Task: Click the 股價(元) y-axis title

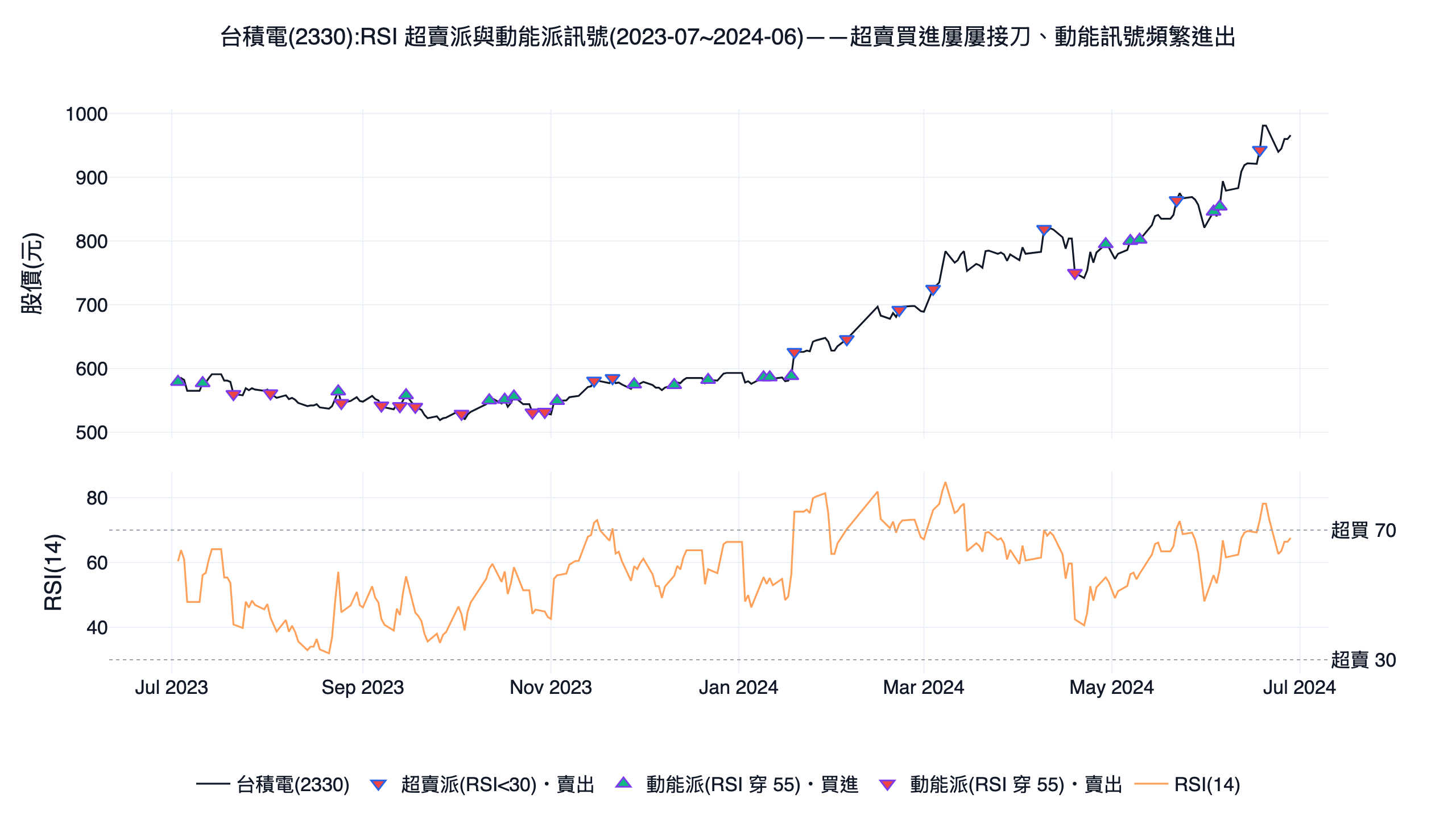Action: click(x=32, y=273)
